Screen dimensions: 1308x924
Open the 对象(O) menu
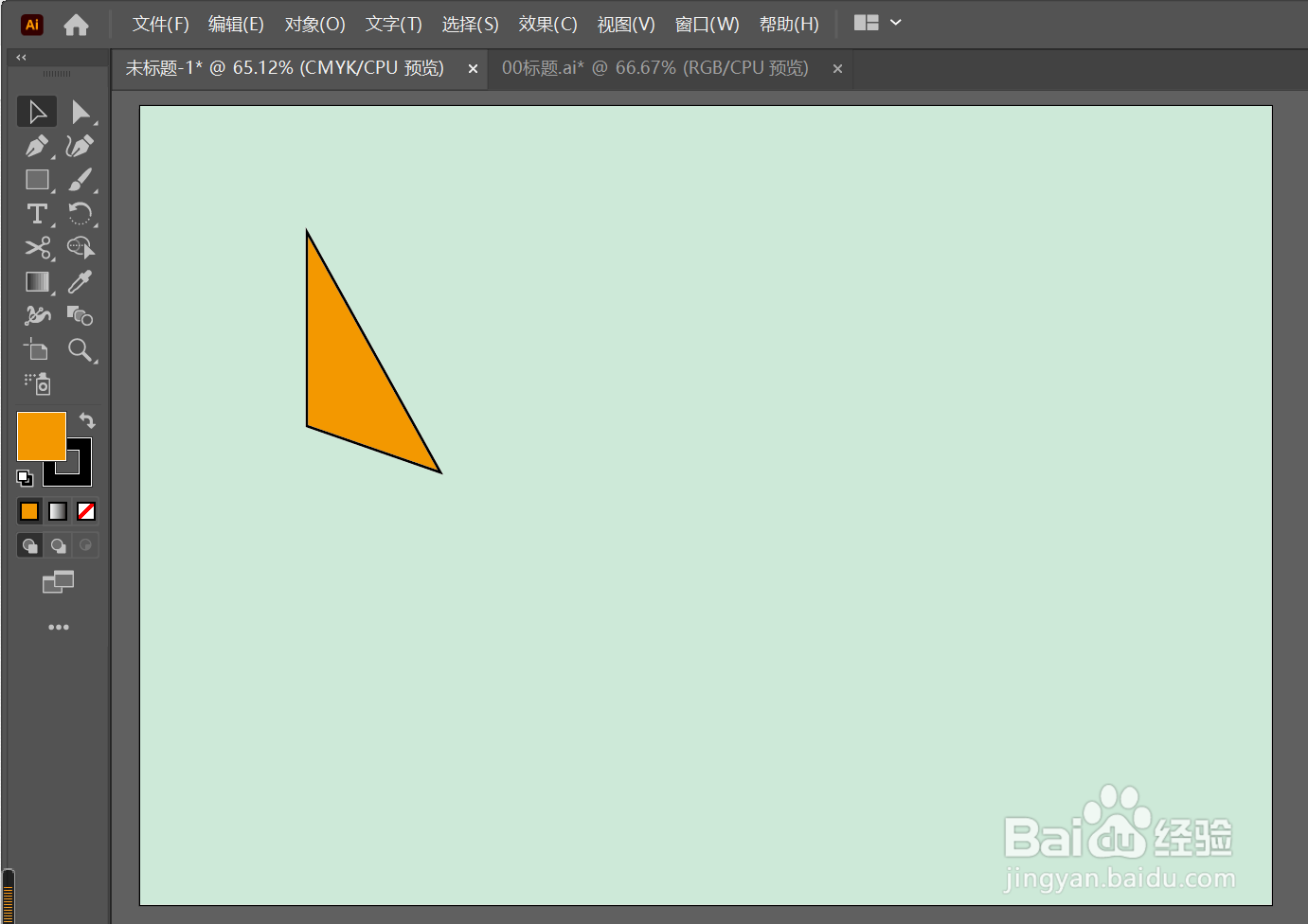coord(315,25)
